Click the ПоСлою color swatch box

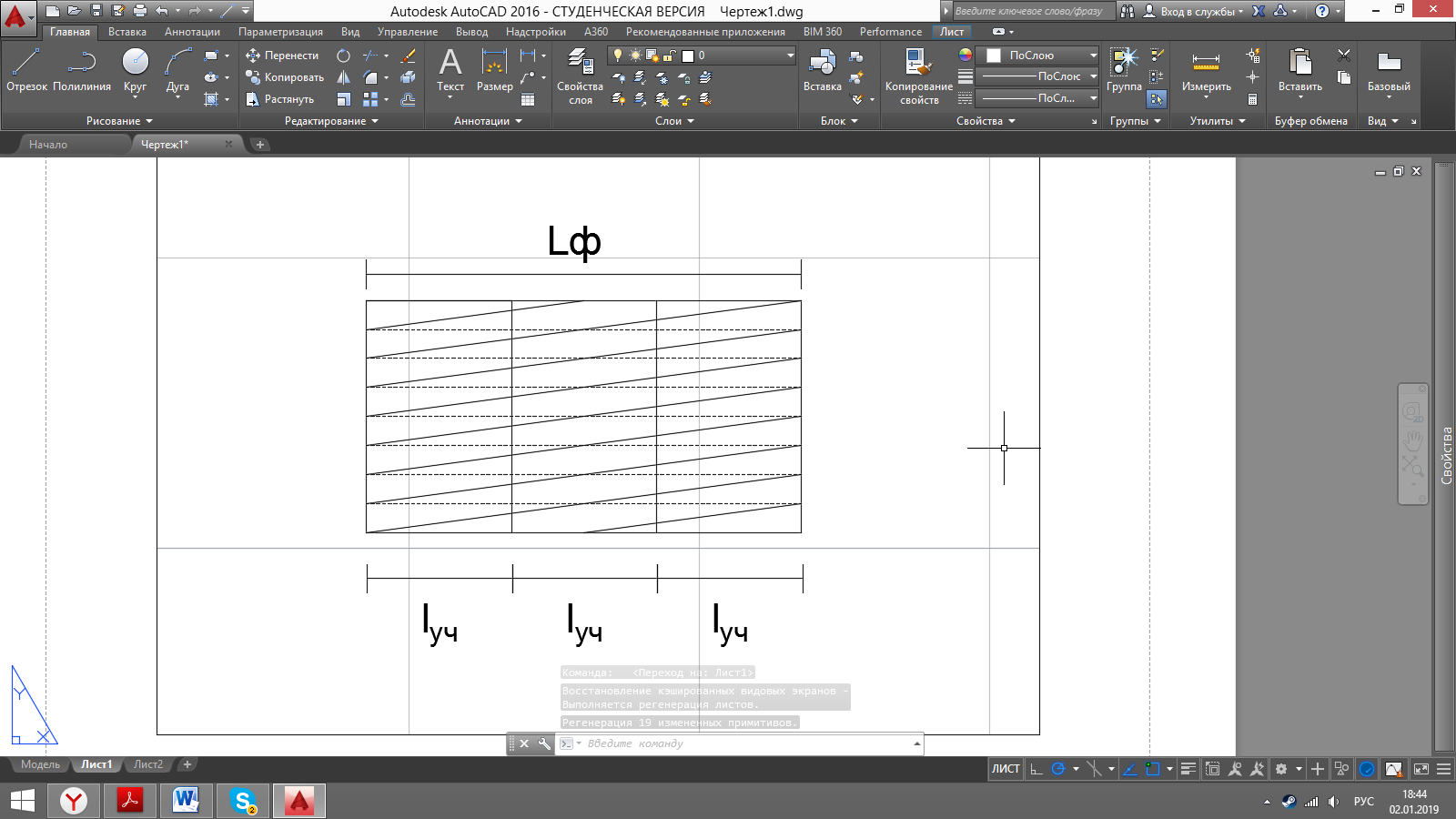994,56
